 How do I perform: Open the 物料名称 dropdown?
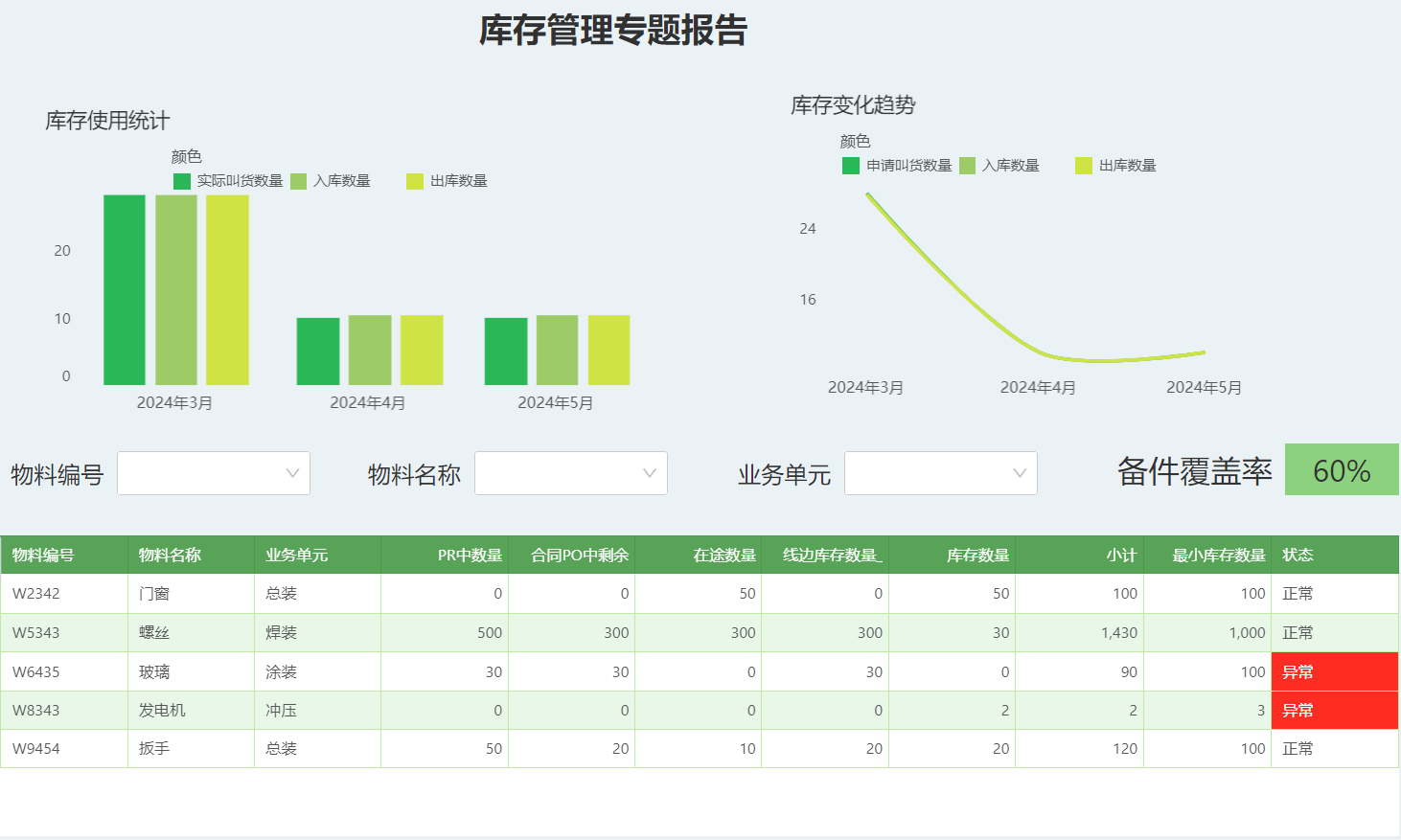[570, 473]
